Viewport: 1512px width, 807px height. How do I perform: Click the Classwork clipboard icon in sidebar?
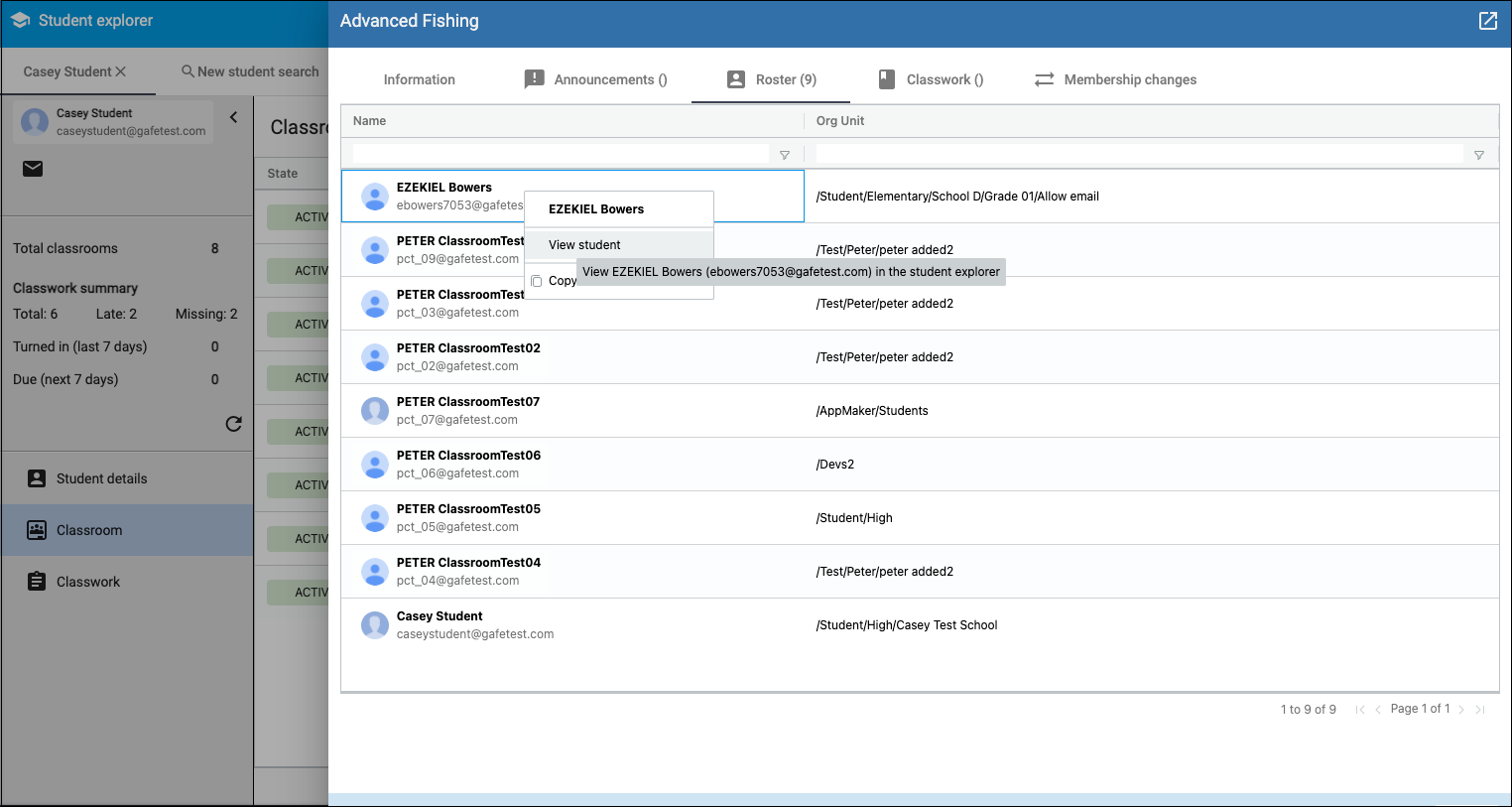37,582
